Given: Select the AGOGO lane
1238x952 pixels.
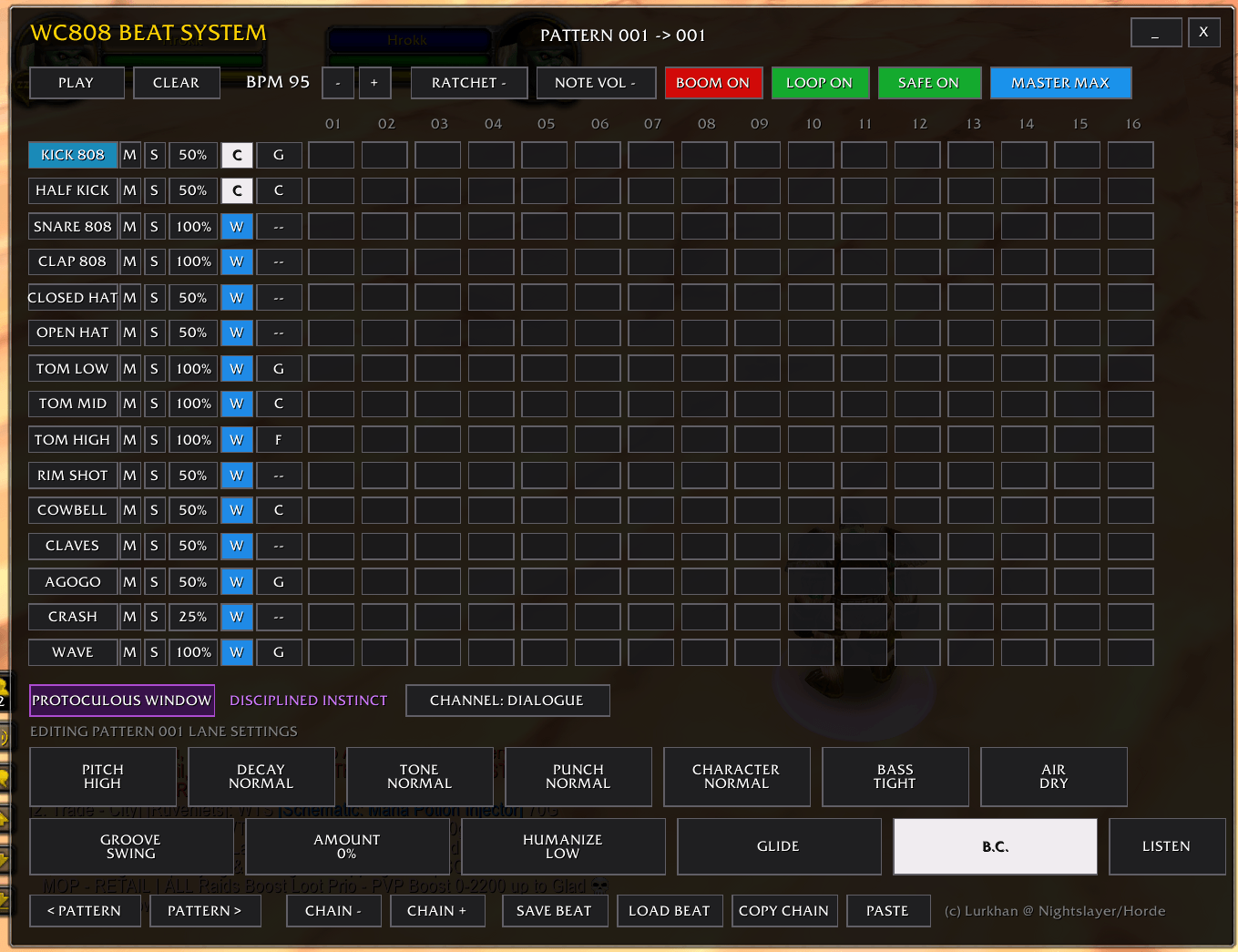Looking at the screenshot, I should tap(73, 582).
